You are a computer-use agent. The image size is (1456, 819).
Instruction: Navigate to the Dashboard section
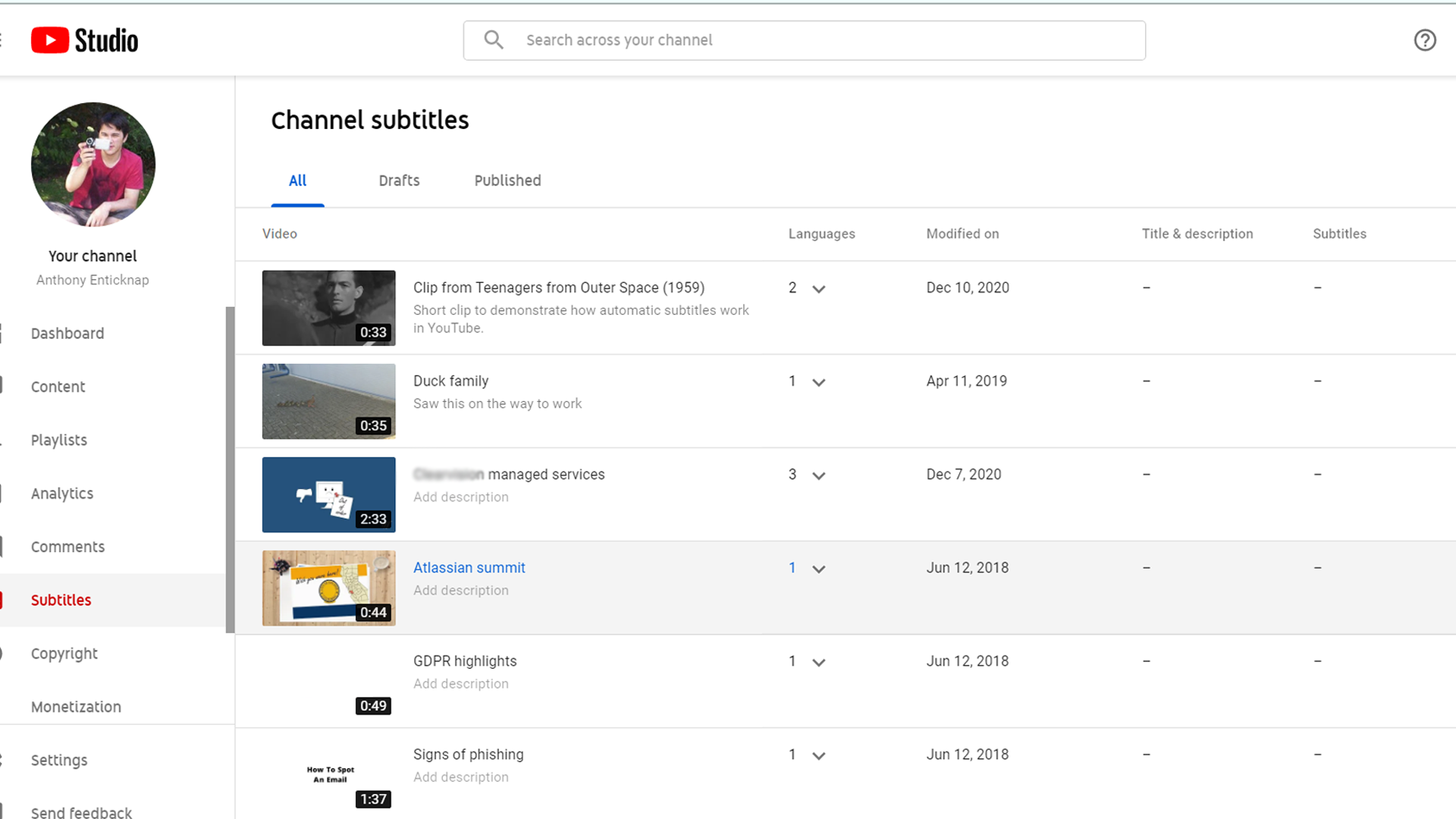pos(67,333)
